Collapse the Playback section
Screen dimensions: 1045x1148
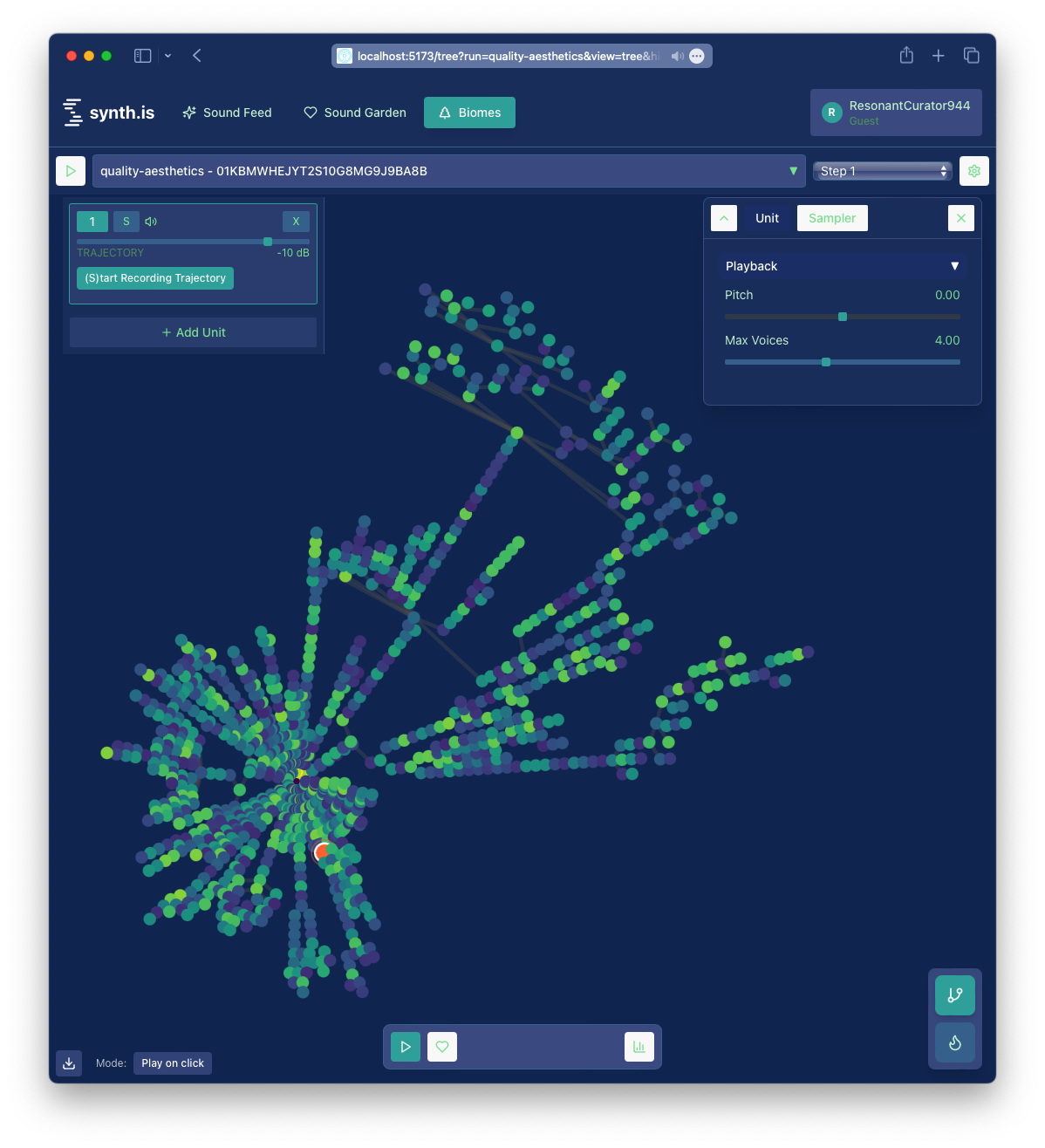click(x=842, y=266)
